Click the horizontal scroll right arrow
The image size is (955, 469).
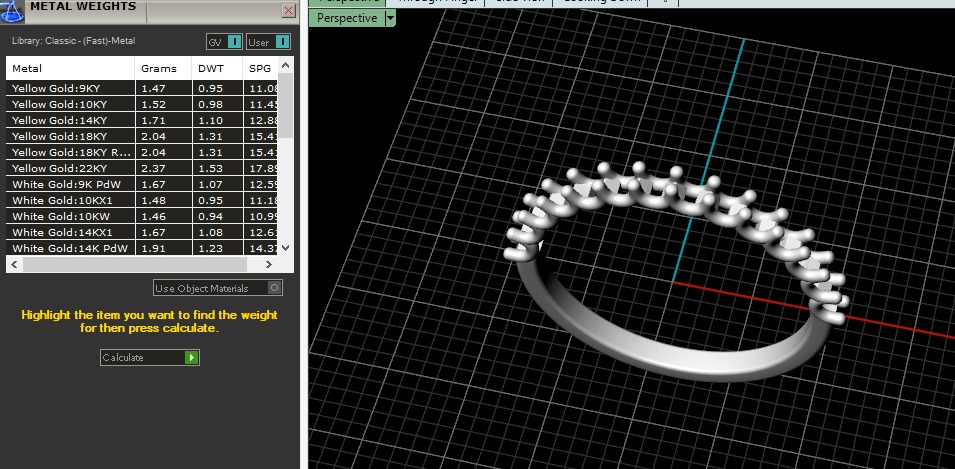[269, 264]
